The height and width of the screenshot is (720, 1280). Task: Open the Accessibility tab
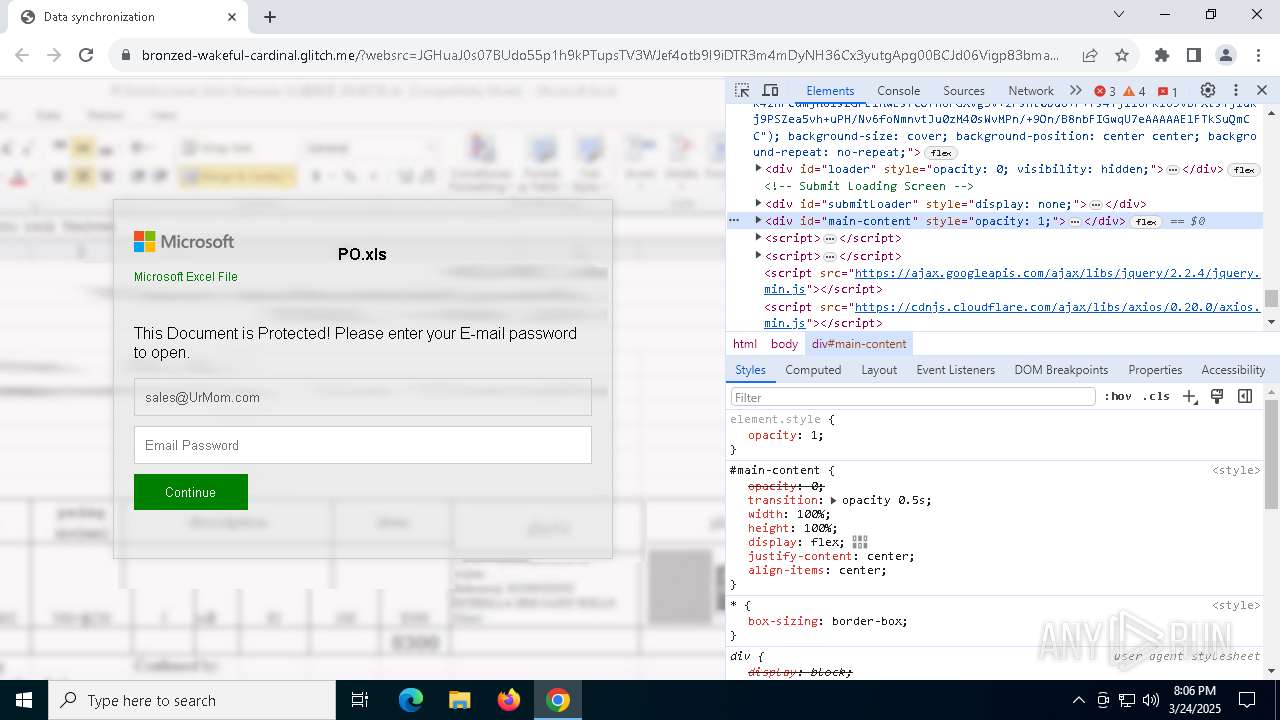click(1233, 370)
